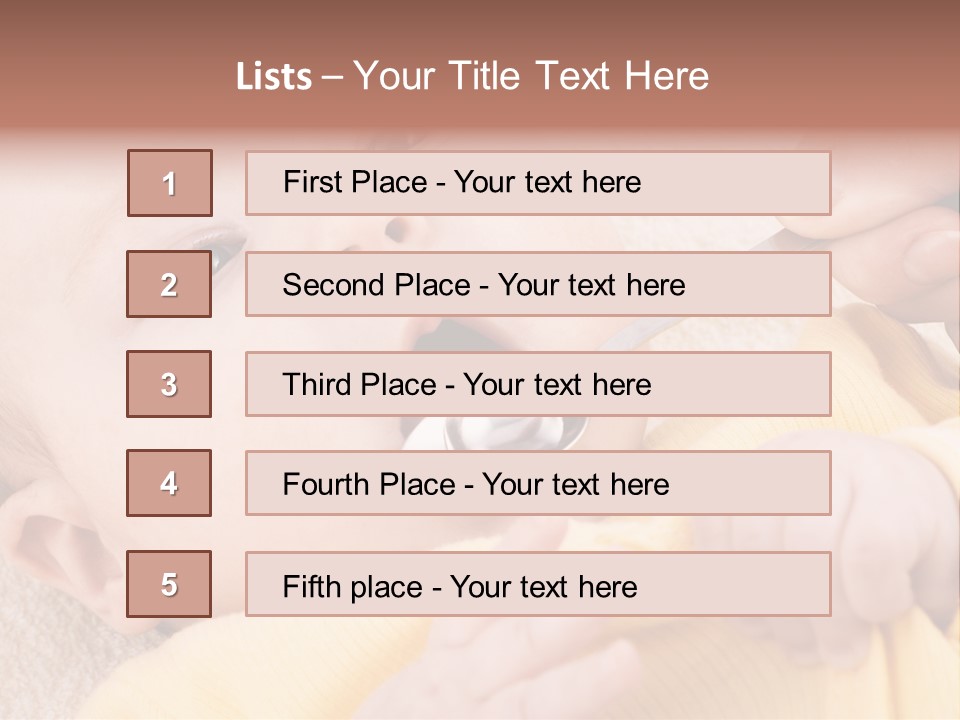
Task: Click the bold word 'Lists' in title
Action: click(274, 77)
